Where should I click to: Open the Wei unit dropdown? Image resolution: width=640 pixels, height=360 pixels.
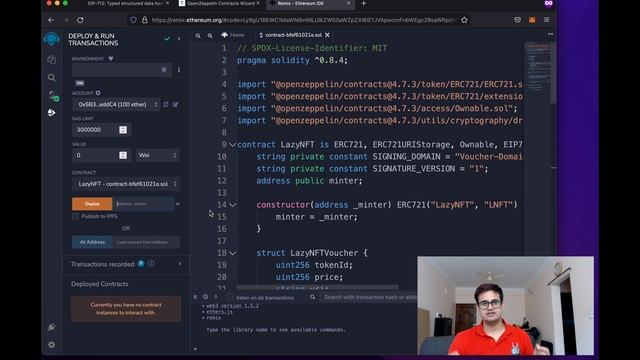click(x=157, y=155)
